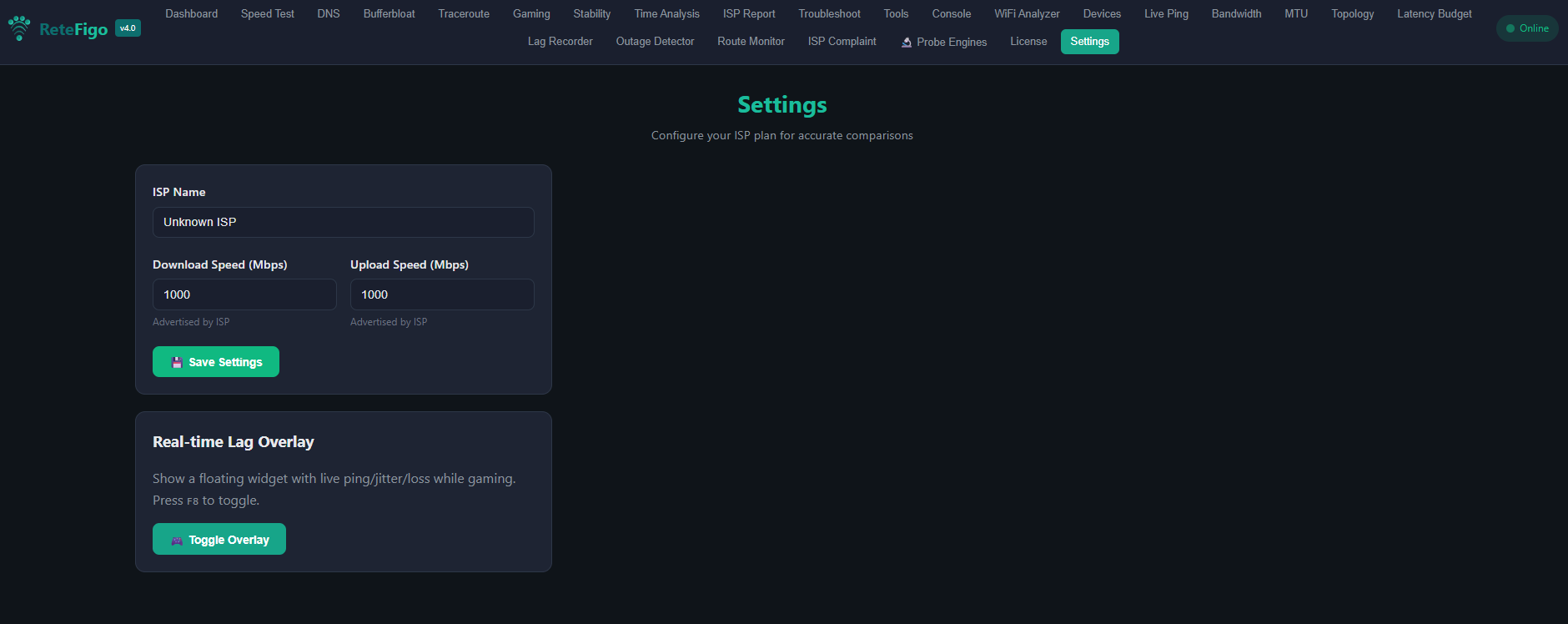
Task: Go to the Bufferbloat tab
Action: tap(389, 14)
